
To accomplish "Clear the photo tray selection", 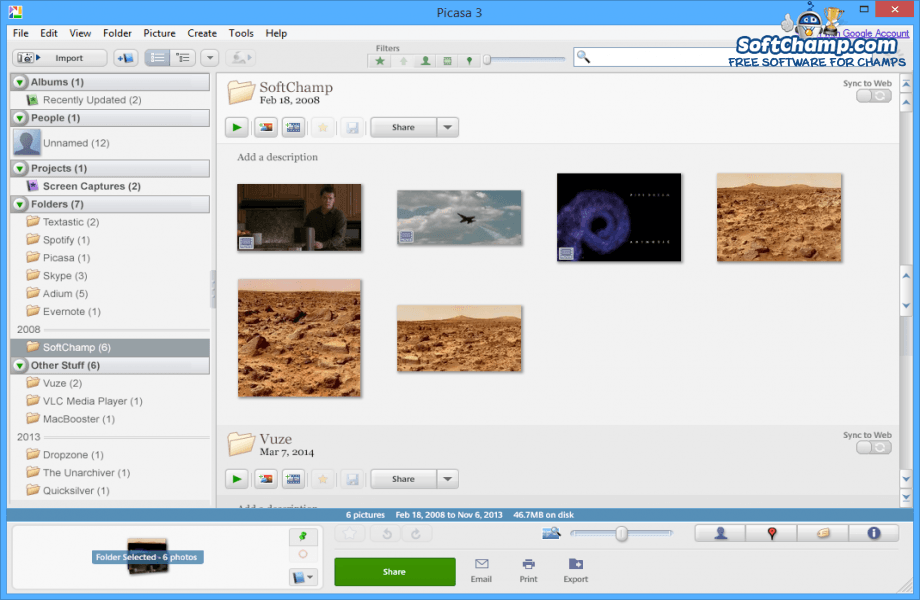I will click(303, 554).
